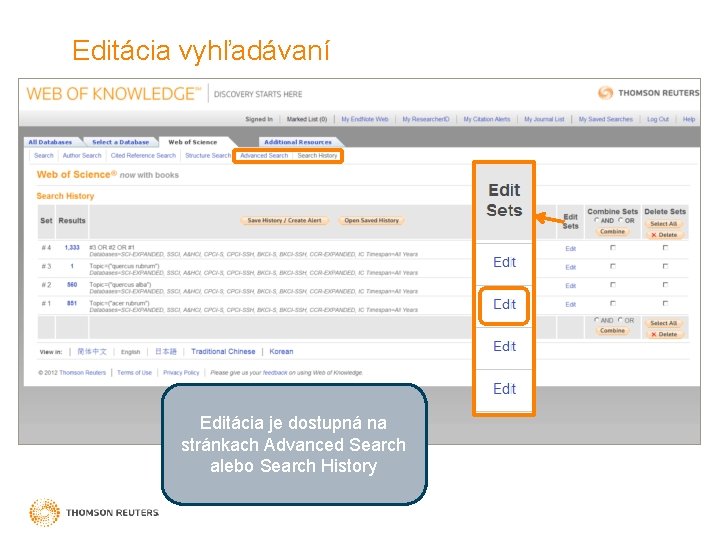Click the small Edit link for set #3

570,267
